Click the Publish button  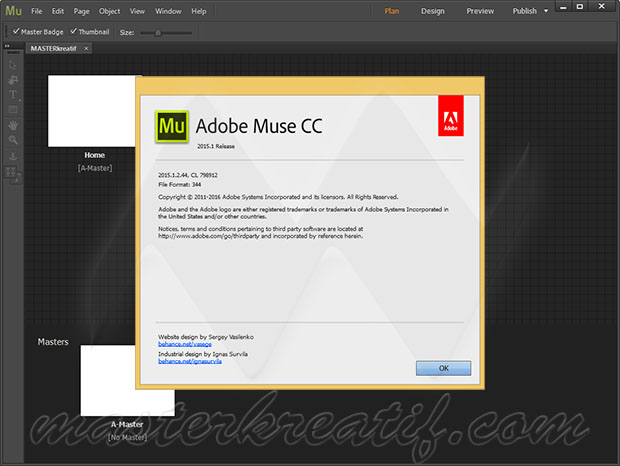525,11
